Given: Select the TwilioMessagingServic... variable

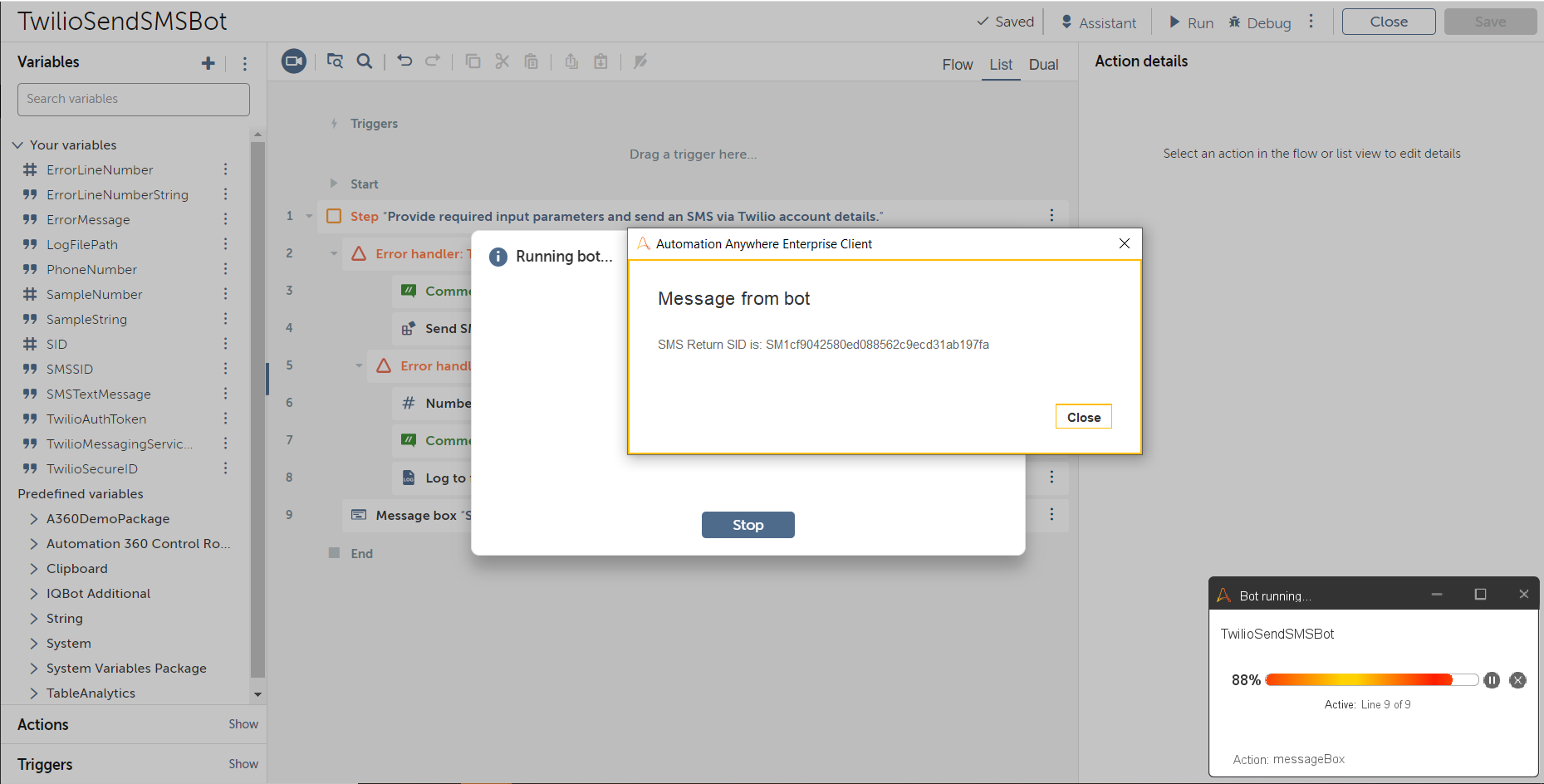Looking at the screenshot, I should 120,443.
